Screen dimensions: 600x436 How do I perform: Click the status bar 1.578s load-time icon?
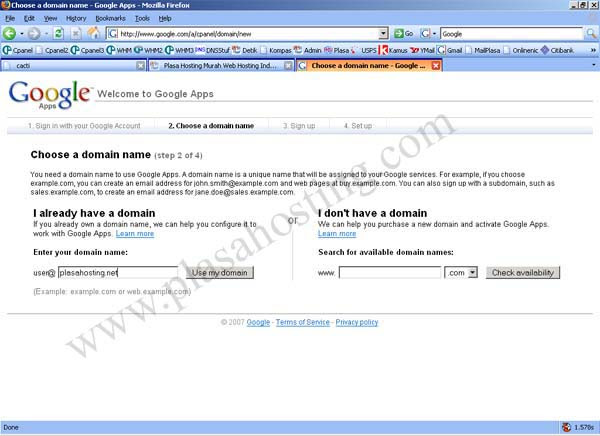[x=566, y=427]
